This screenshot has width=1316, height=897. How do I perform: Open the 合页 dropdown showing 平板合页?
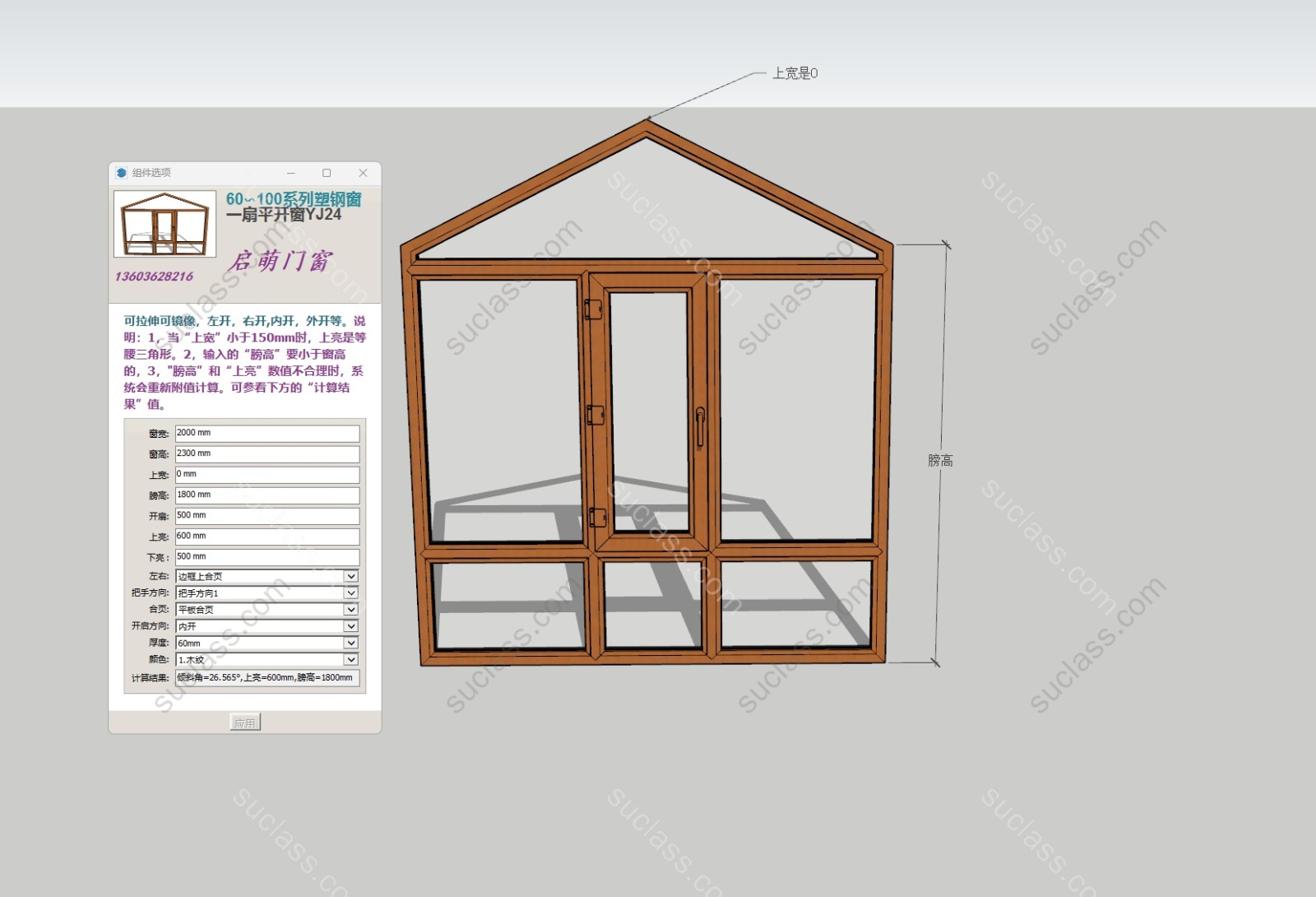[x=267, y=610]
